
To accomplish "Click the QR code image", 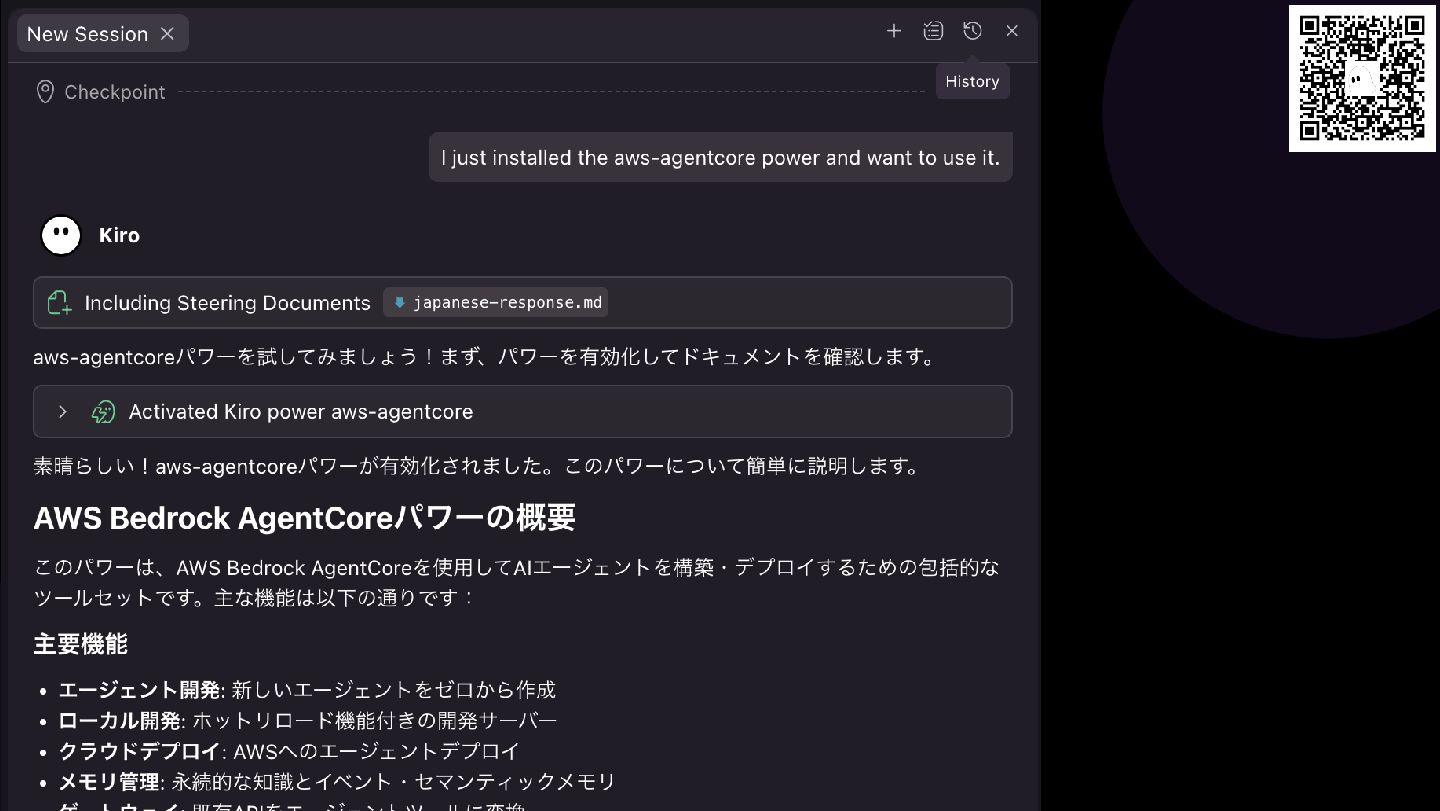I will pyautogui.click(x=1362, y=78).
